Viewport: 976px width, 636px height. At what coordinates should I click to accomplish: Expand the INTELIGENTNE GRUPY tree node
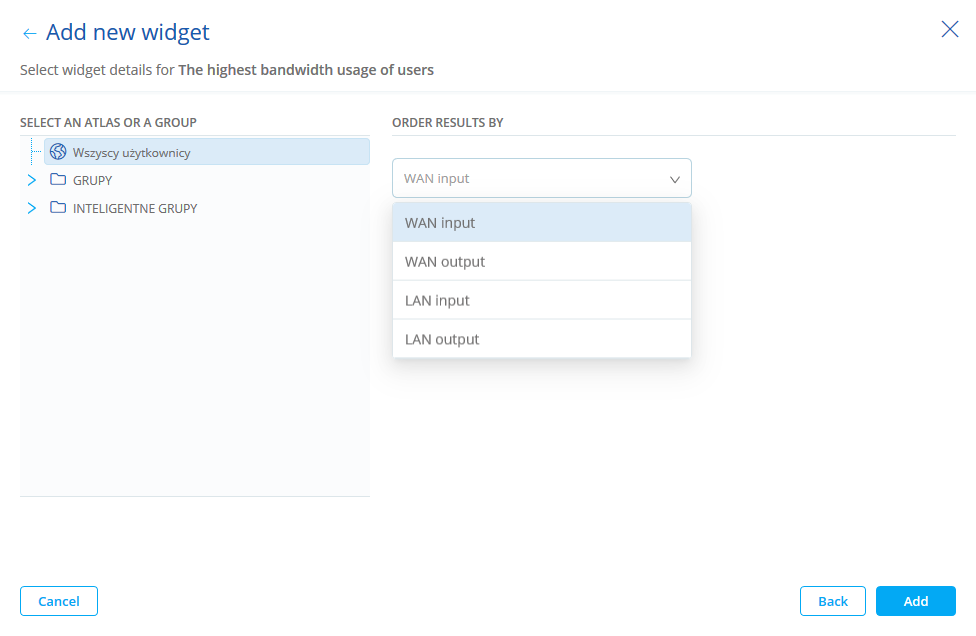(x=32, y=208)
